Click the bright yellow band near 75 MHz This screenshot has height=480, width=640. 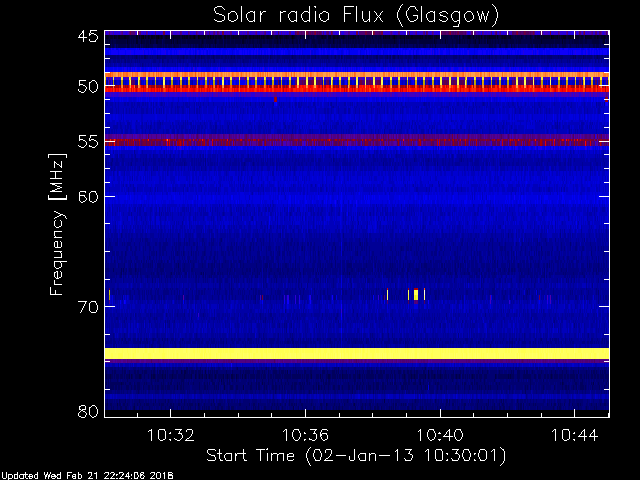tap(357, 353)
